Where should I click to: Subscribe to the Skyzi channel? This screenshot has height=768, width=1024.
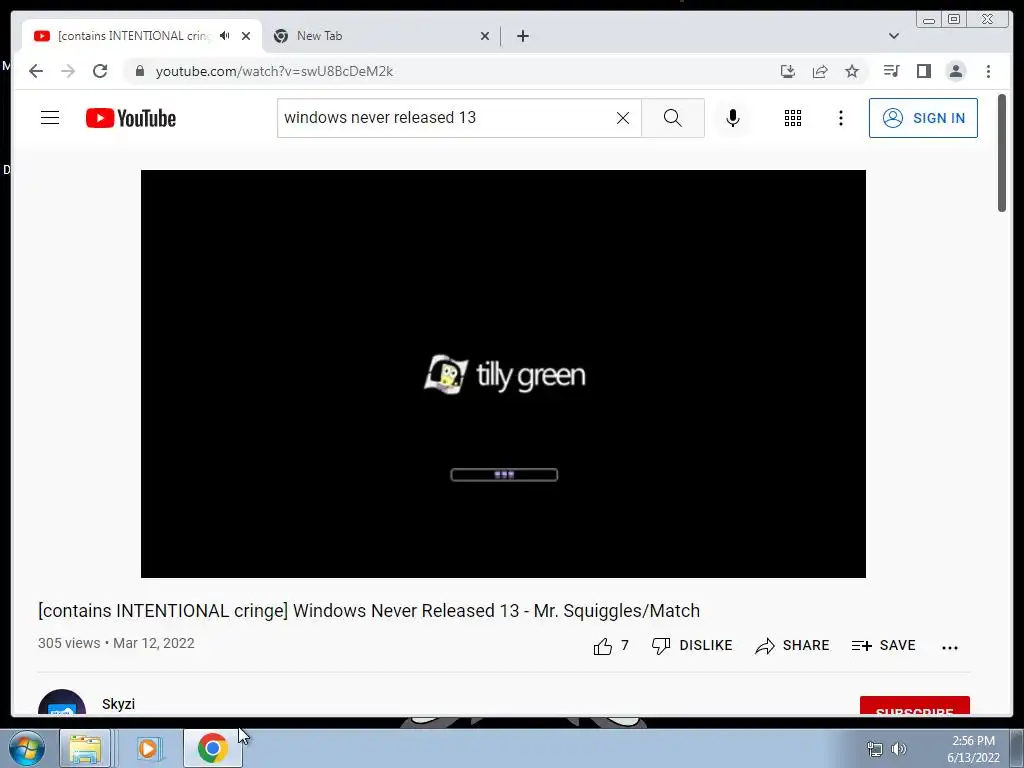click(914, 706)
